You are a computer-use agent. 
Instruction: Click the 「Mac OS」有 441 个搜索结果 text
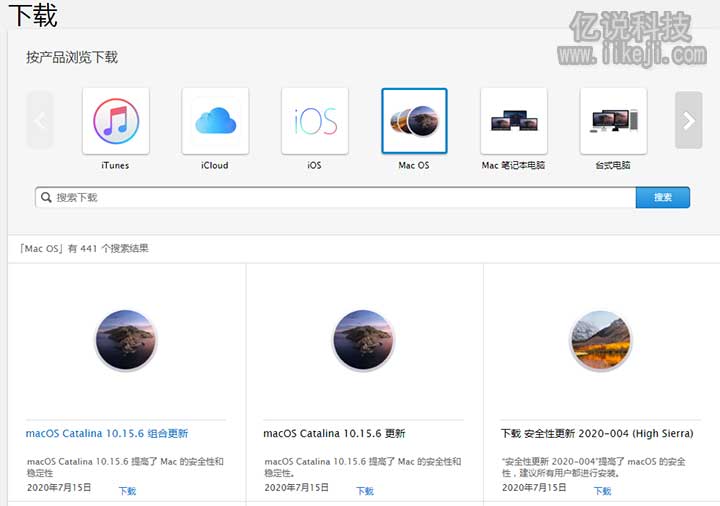coord(84,248)
